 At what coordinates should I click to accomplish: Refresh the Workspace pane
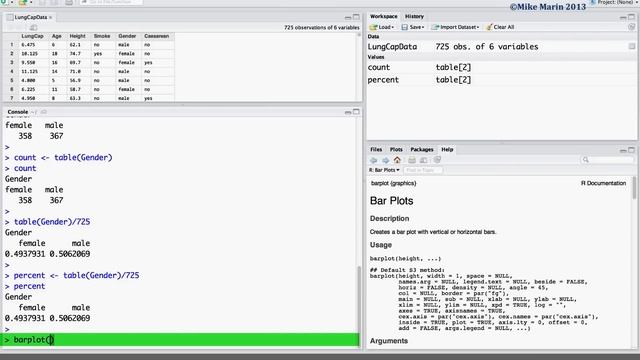631,27
